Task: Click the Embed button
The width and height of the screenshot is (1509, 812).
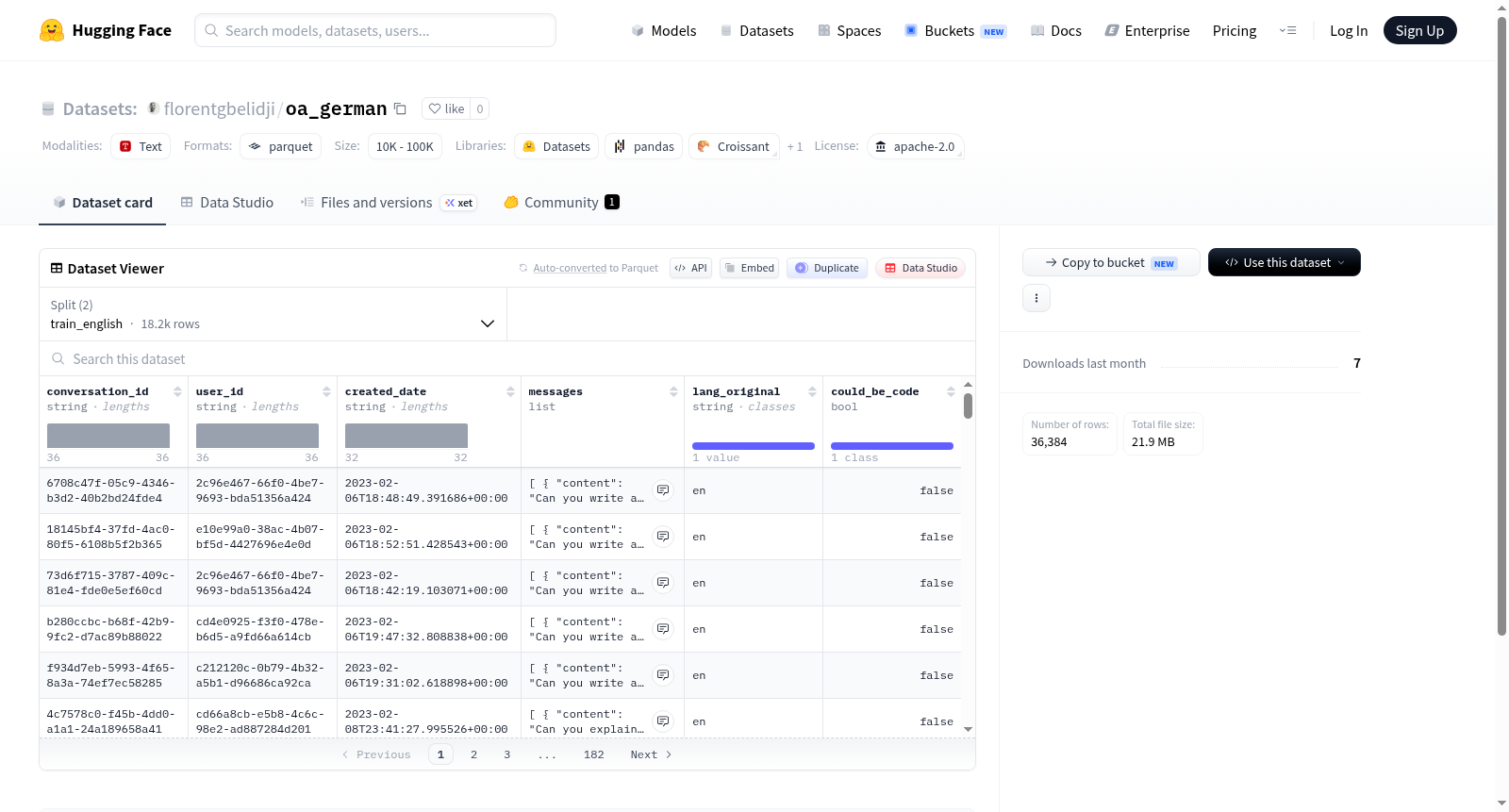Action: [x=749, y=268]
